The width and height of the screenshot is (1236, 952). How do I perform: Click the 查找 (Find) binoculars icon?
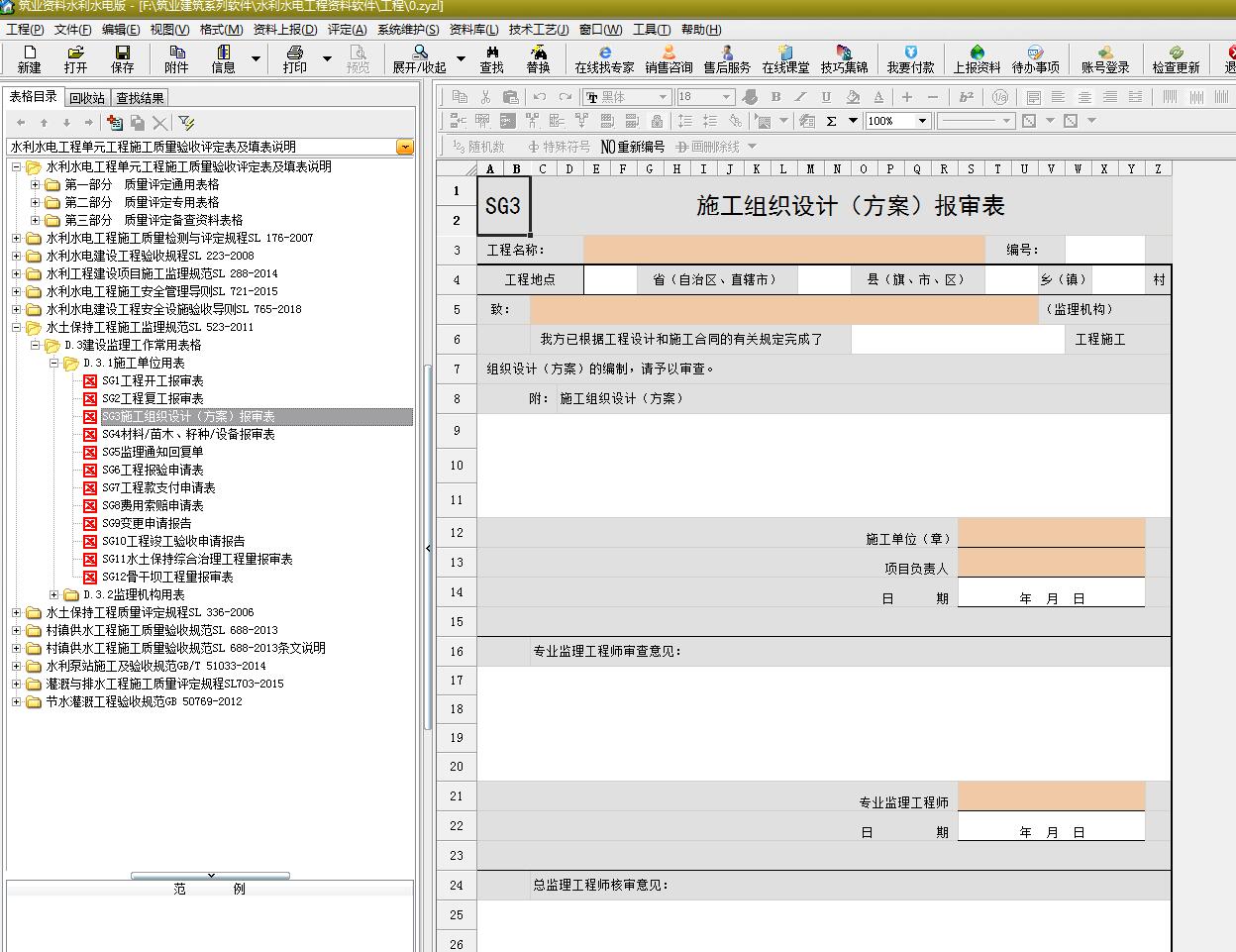[491, 58]
